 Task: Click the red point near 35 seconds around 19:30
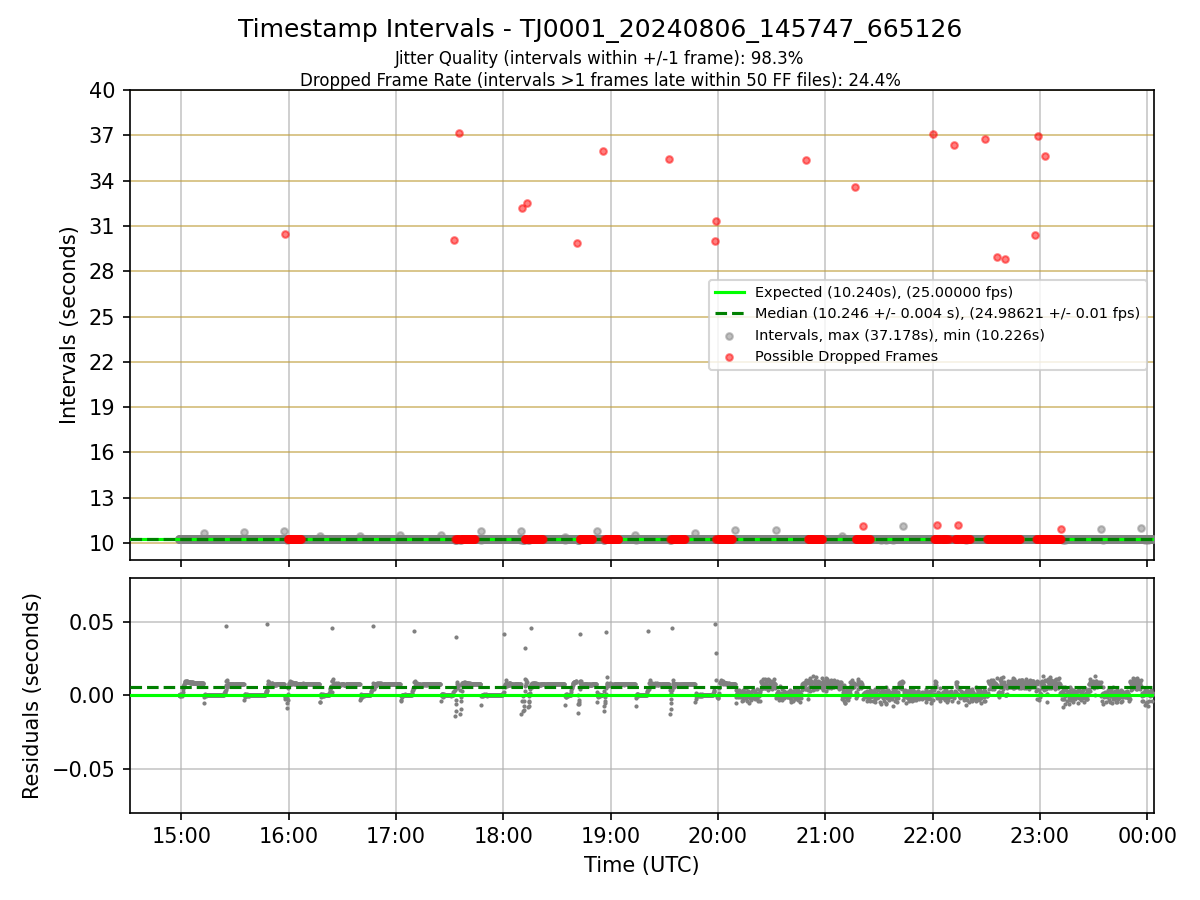(669, 159)
